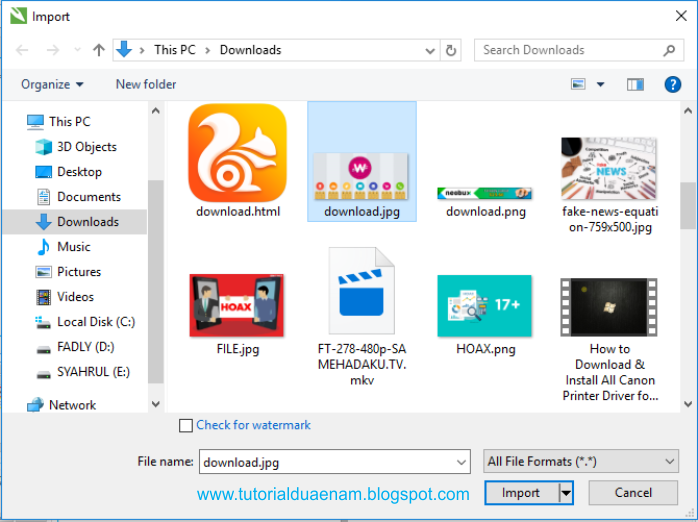Expand the Organize menu
Screen dimensions: 698x522
(52, 84)
